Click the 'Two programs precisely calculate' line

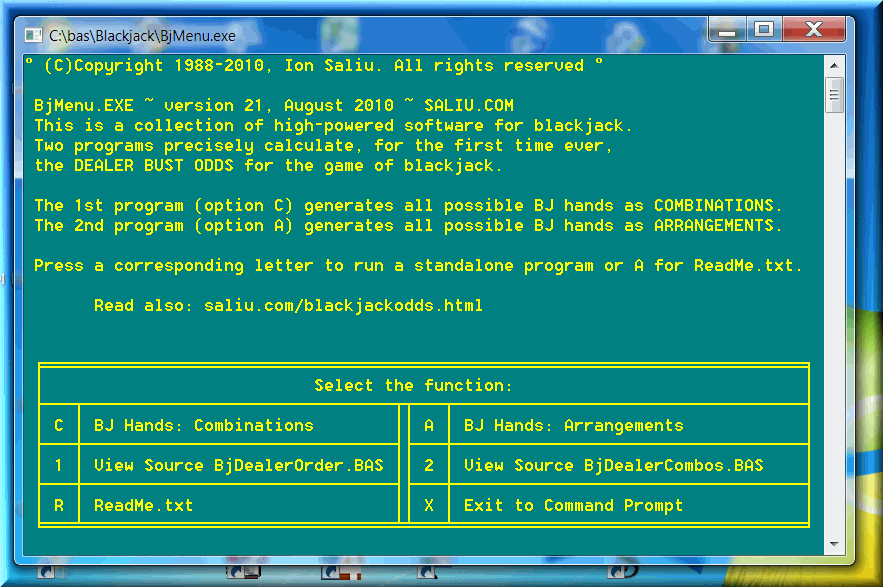(x=323, y=146)
